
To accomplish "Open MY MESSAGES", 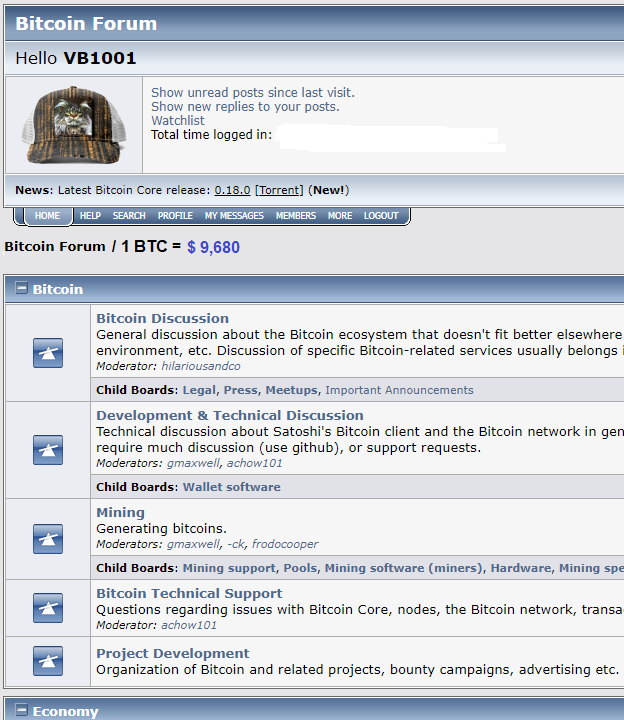I will 234,216.
